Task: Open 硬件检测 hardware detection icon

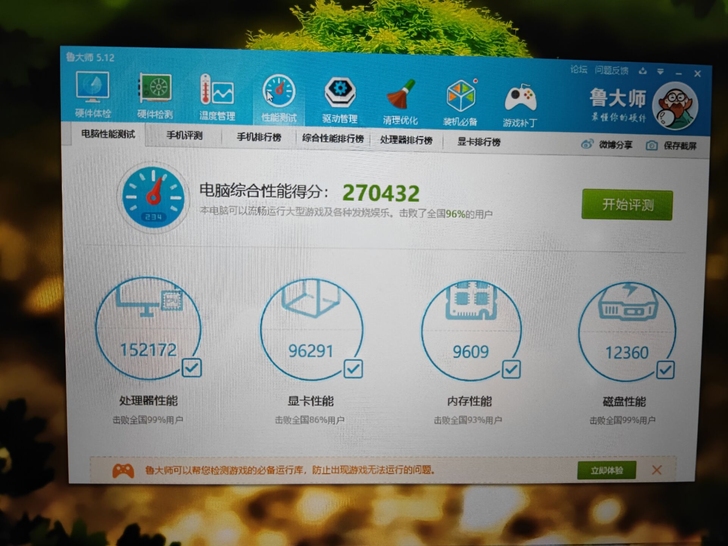Action: 155,95
